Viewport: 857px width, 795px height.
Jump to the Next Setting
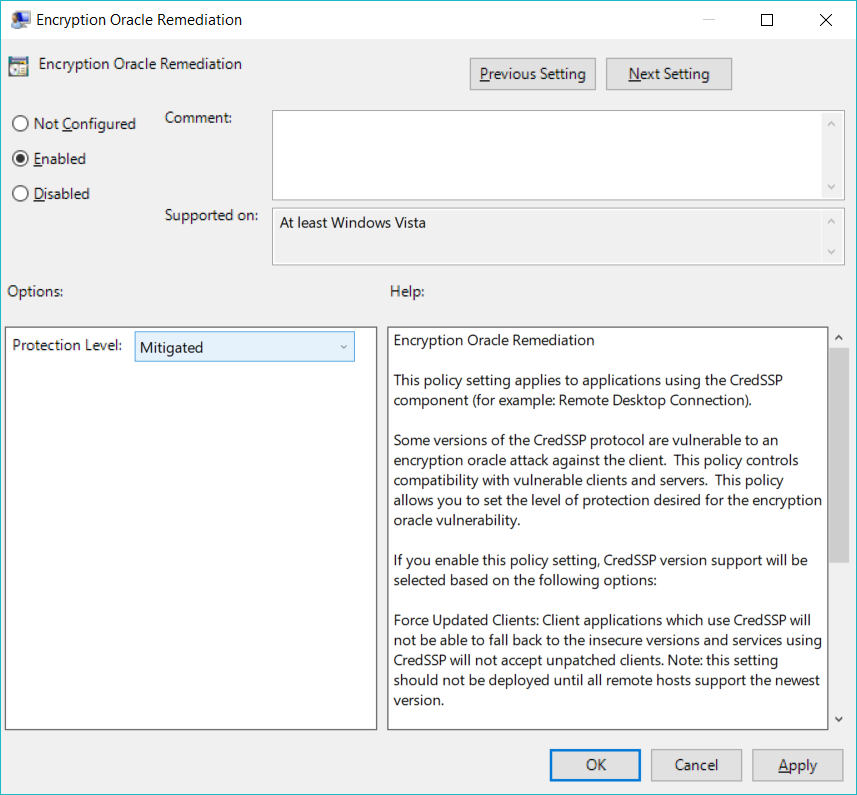pyautogui.click(x=669, y=74)
